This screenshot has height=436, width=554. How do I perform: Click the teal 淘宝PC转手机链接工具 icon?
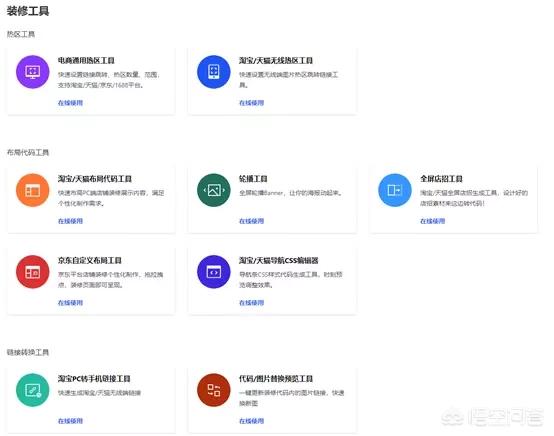point(33,390)
